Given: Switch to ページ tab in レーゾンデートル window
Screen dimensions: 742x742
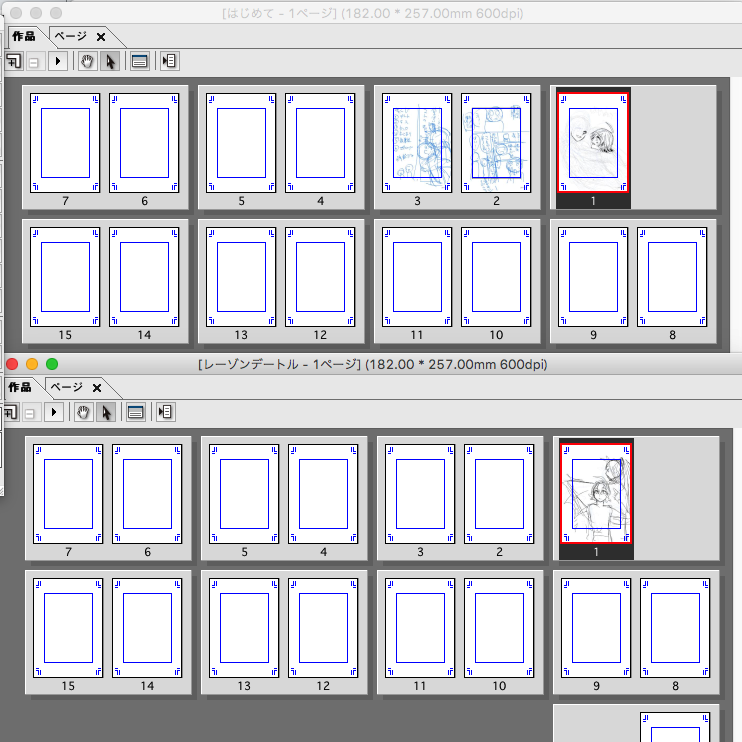Looking at the screenshot, I should (x=67, y=388).
